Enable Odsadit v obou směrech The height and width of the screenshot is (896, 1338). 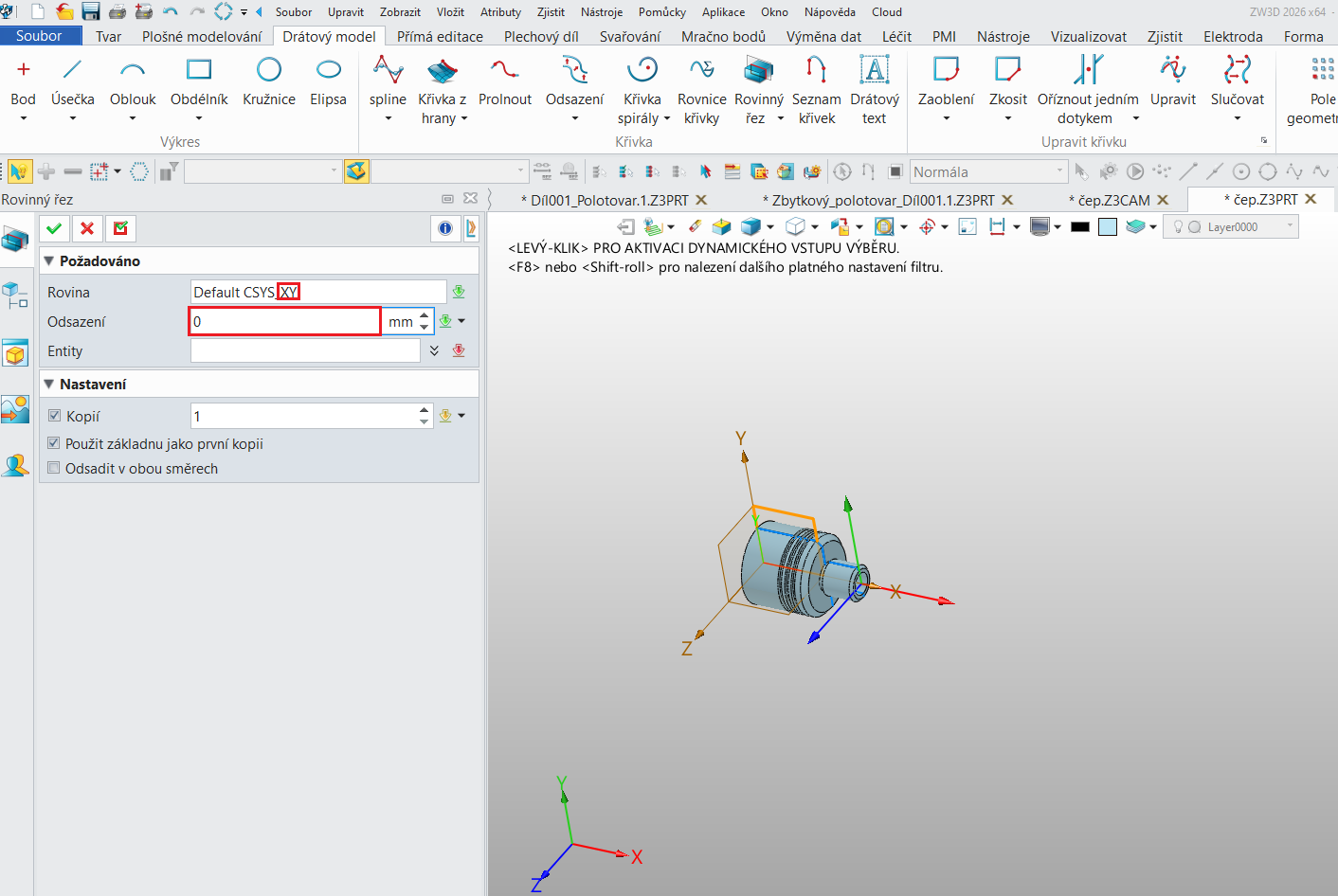tap(54, 468)
